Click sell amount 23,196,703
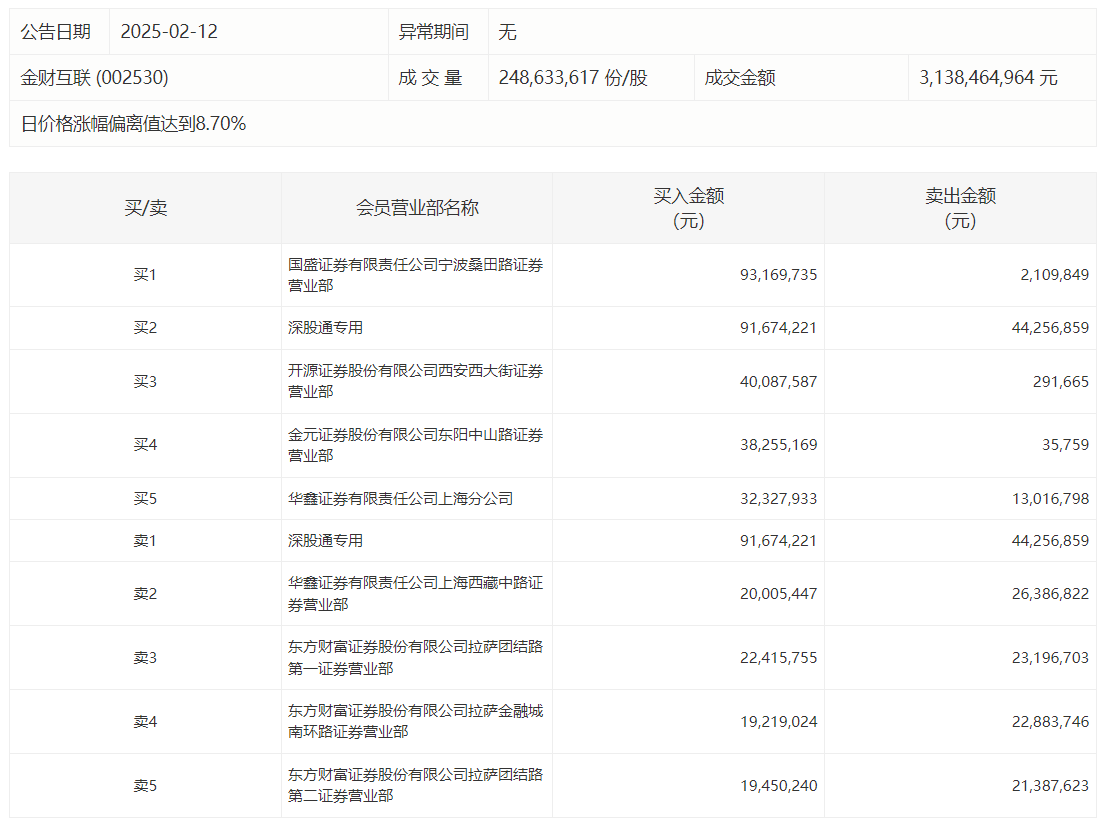This screenshot has width=1107, height=824. 1051,658
